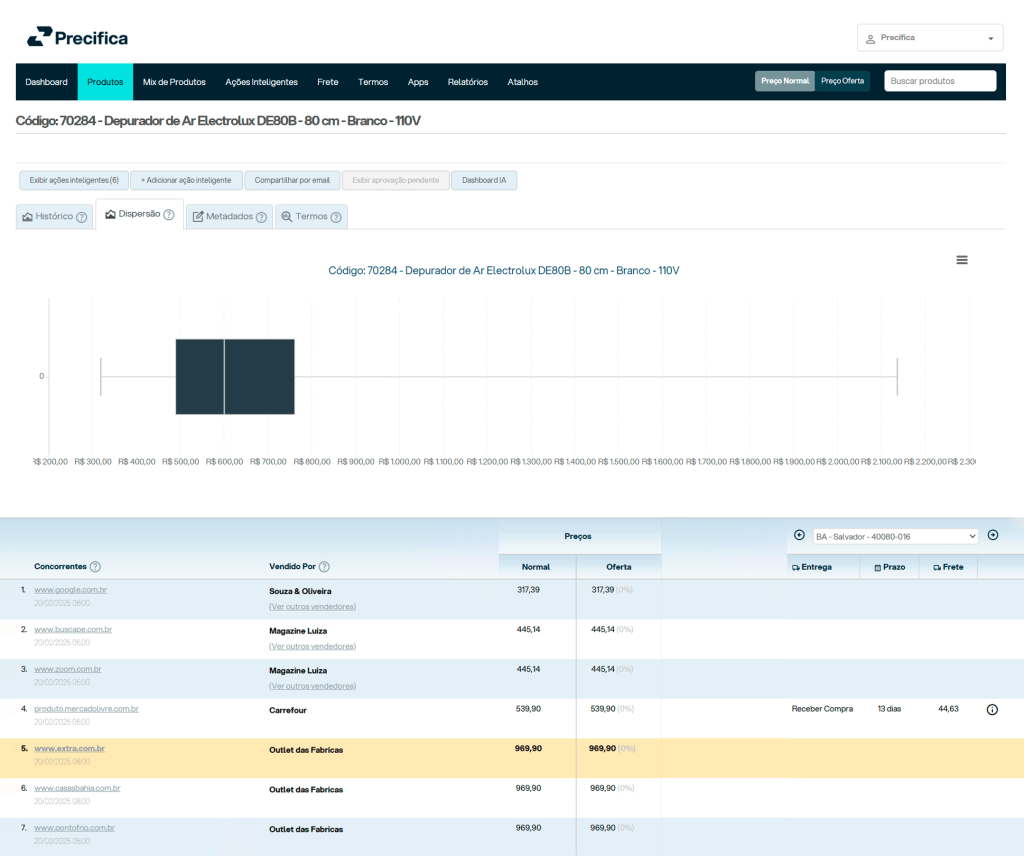Click the previous location arrow icon

click(x=799, y=535)
